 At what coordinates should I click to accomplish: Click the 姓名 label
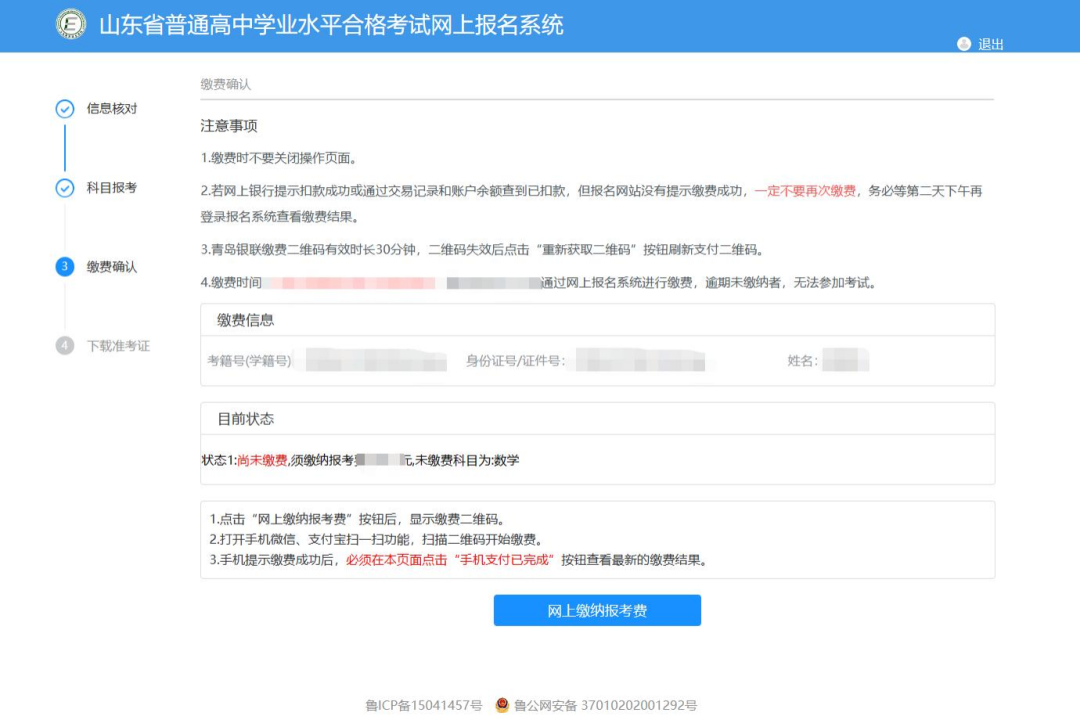[x=802, y=361]
